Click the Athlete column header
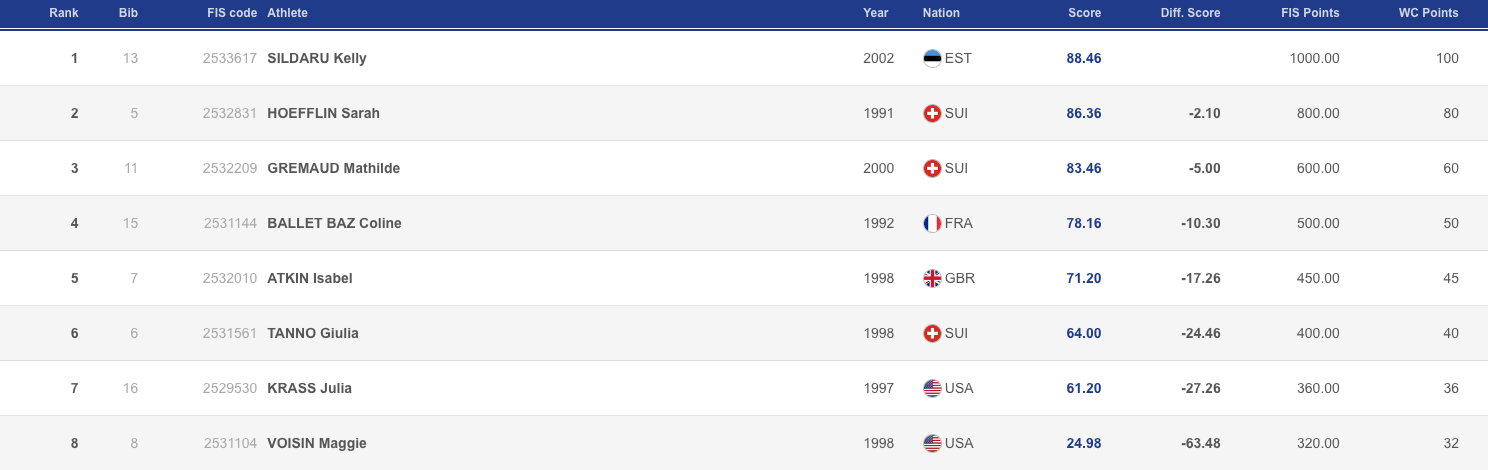The width and height of the screenshot is (1488, 470). (x=288, y=13)
